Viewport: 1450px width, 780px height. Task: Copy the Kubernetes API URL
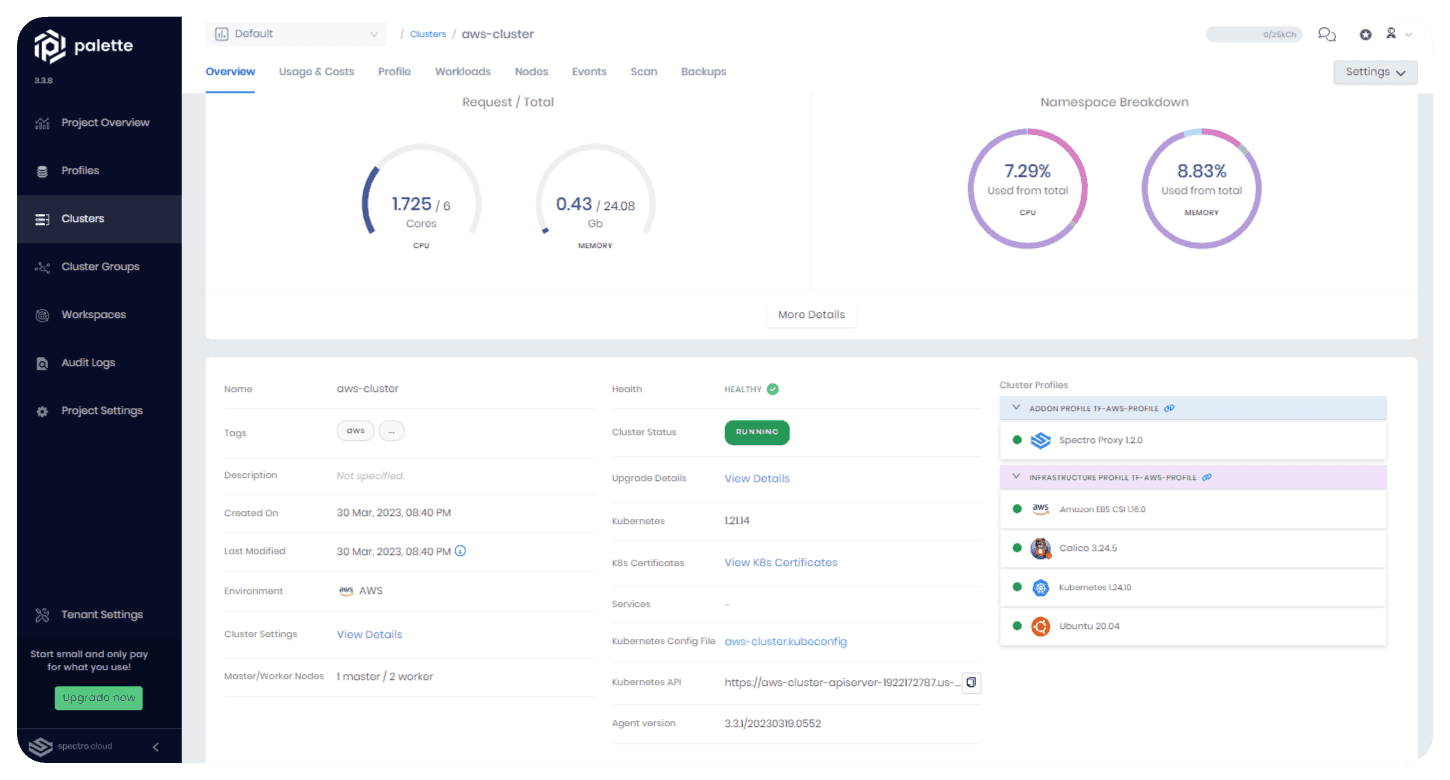[971, 682]
